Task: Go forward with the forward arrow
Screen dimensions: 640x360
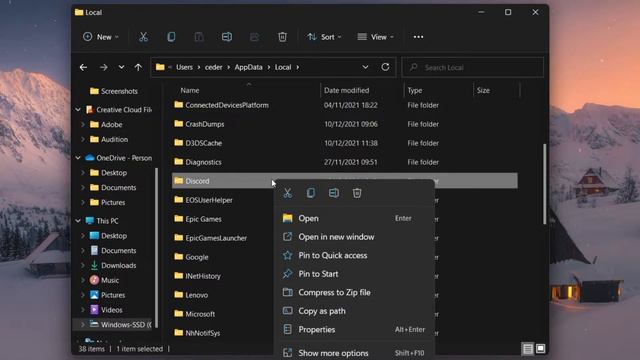Action: [x=104, y=67]
